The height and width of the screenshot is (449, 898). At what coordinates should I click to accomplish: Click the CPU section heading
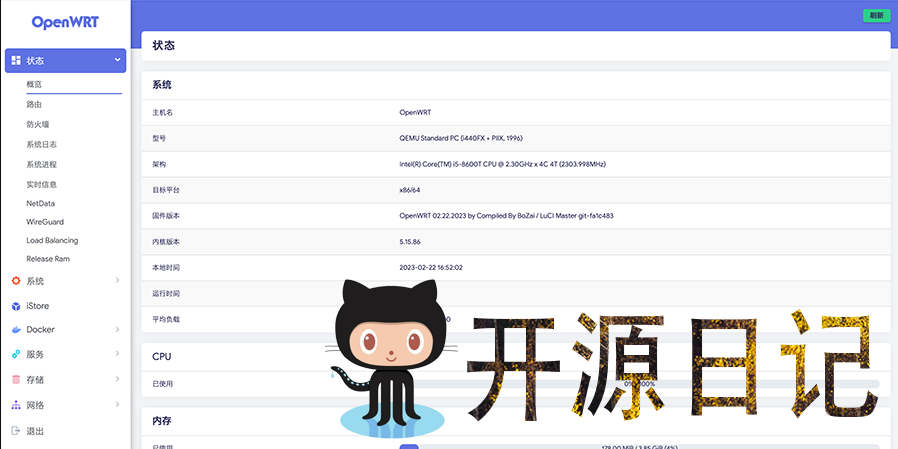click(x=162, y=356)
